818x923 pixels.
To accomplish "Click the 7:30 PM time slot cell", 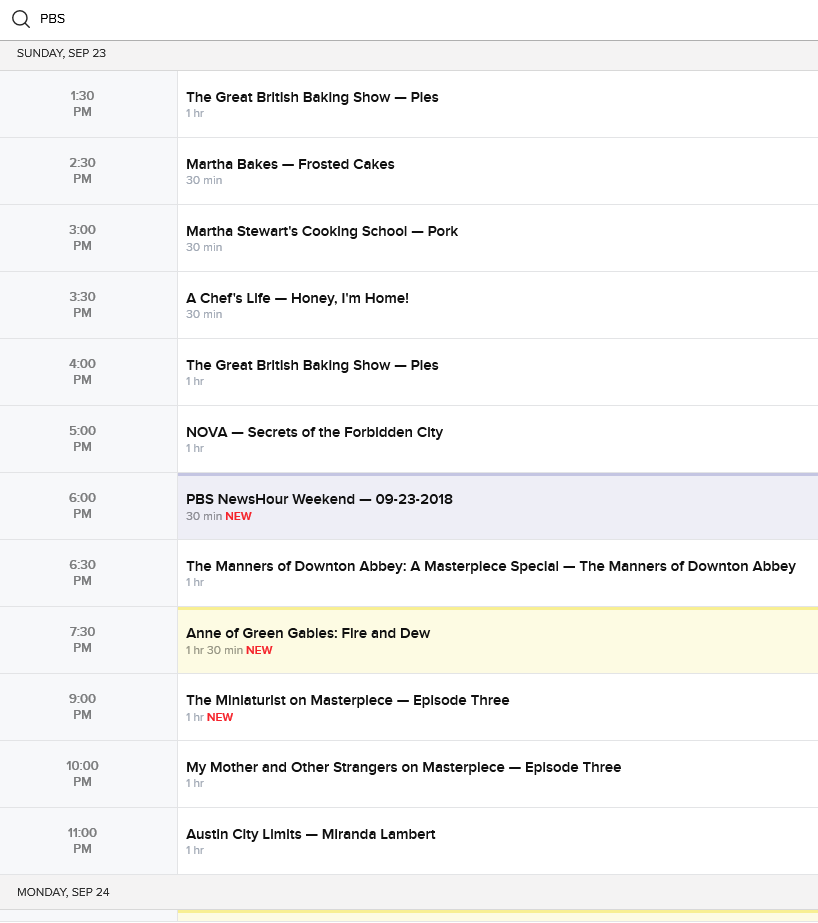I will pos(83,640).
